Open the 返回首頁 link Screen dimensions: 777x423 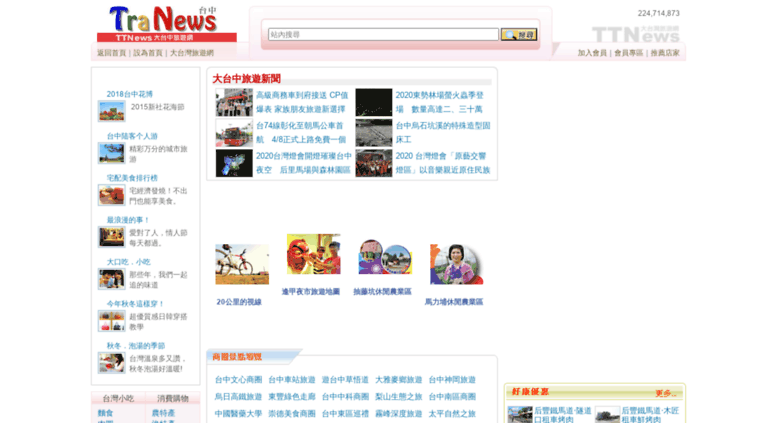(x=111, y=53)
